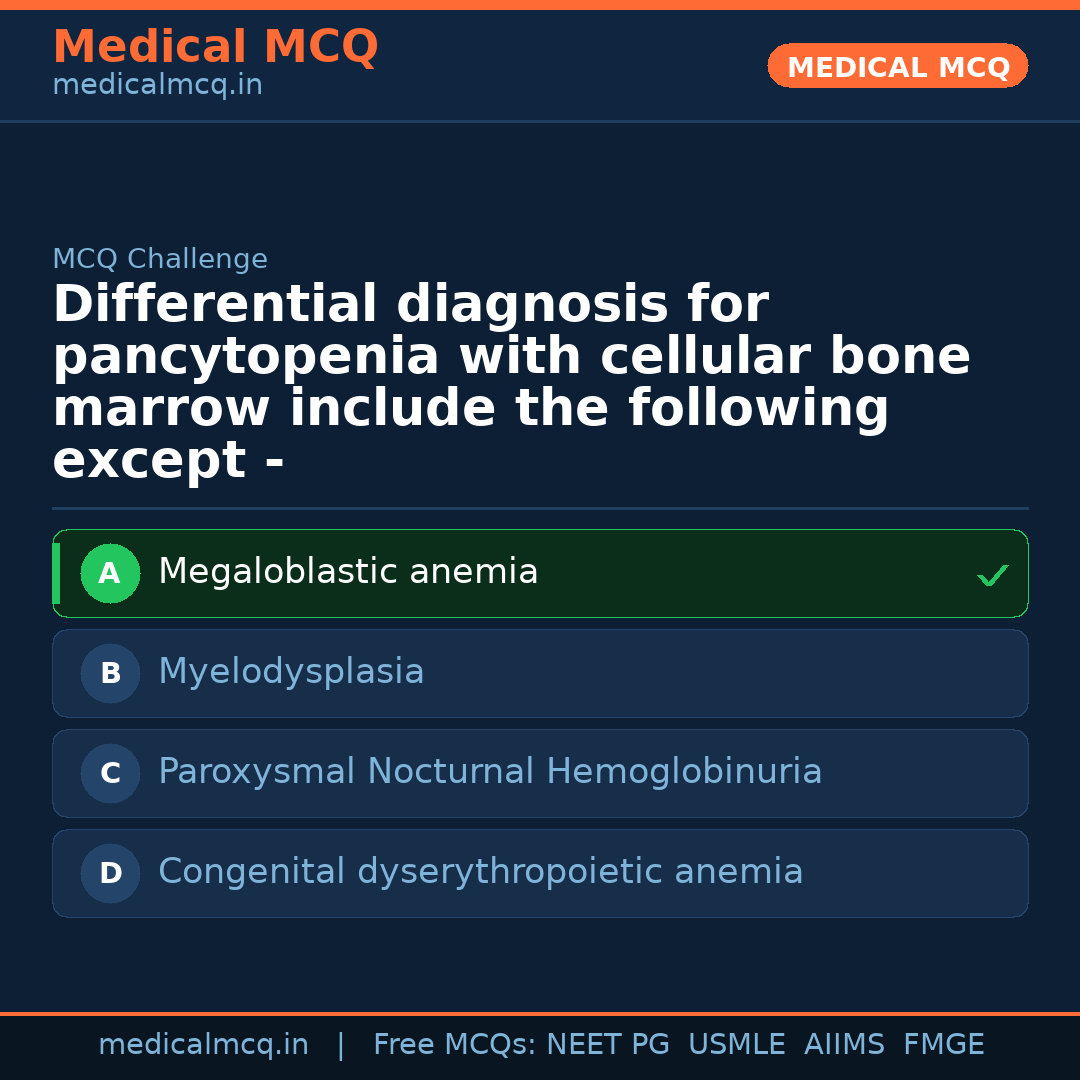Viewport: 1080px width, 1080px height.
Task: Click the MCQ Challenge label
Action: click(x=160, y=260)
